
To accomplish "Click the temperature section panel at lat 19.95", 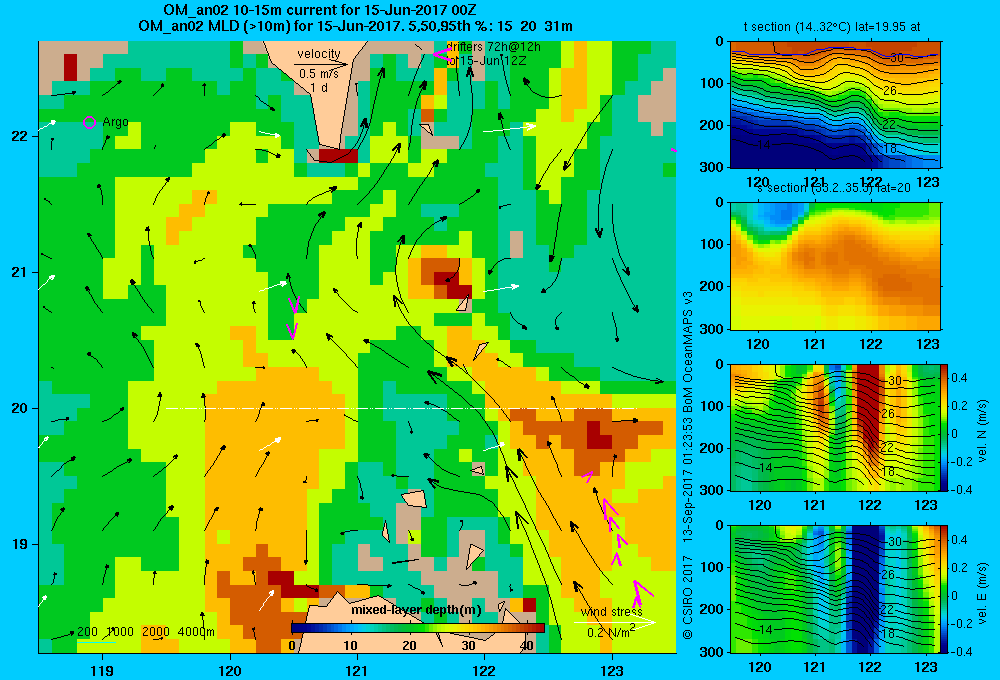I will 835,105.
